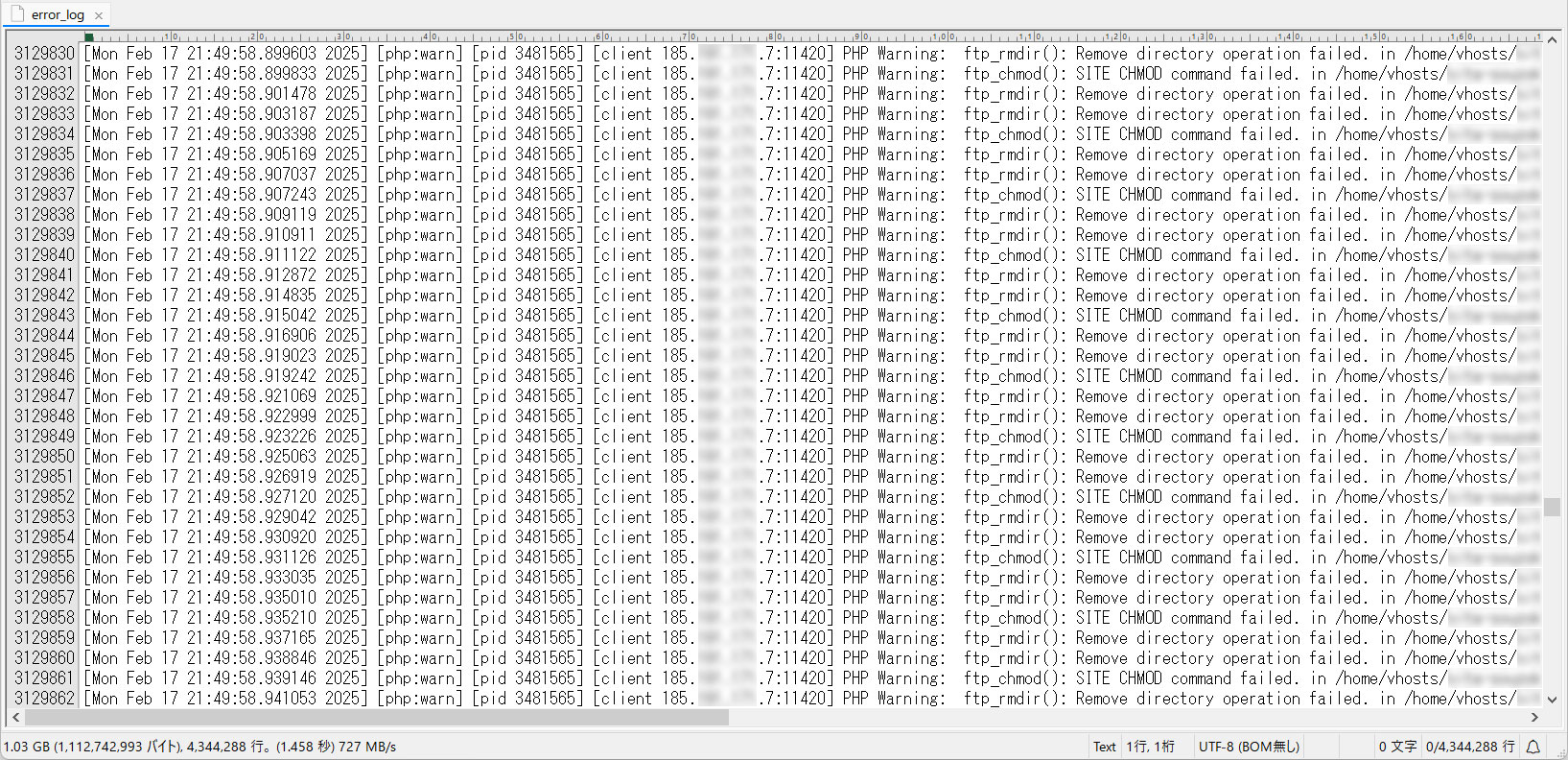Click the window resize grip in corner
Viewport: 1568px width, 760px height.
[1559, 752]
